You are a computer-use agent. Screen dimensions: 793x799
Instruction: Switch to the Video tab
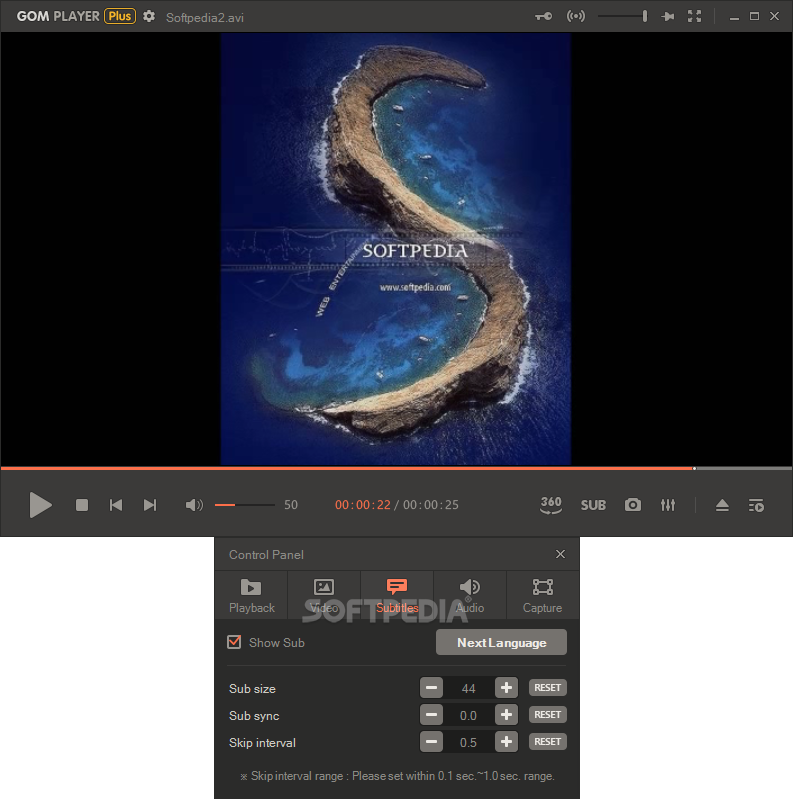tap(324, 595)
